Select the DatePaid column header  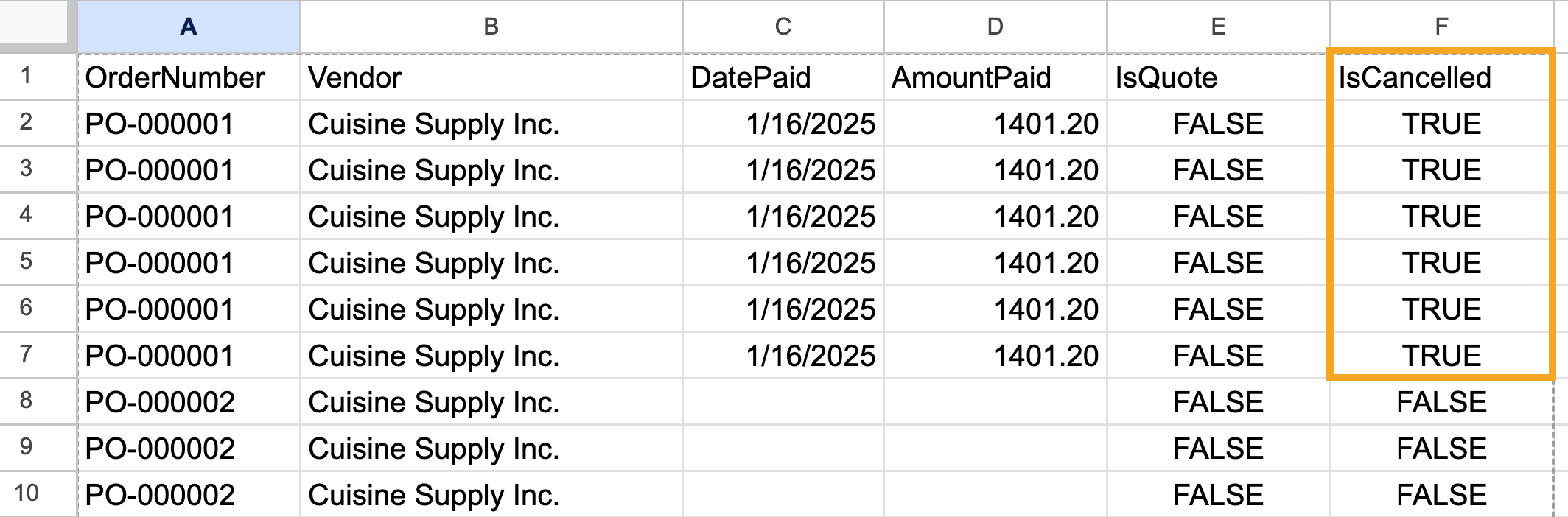coord(783,27)
